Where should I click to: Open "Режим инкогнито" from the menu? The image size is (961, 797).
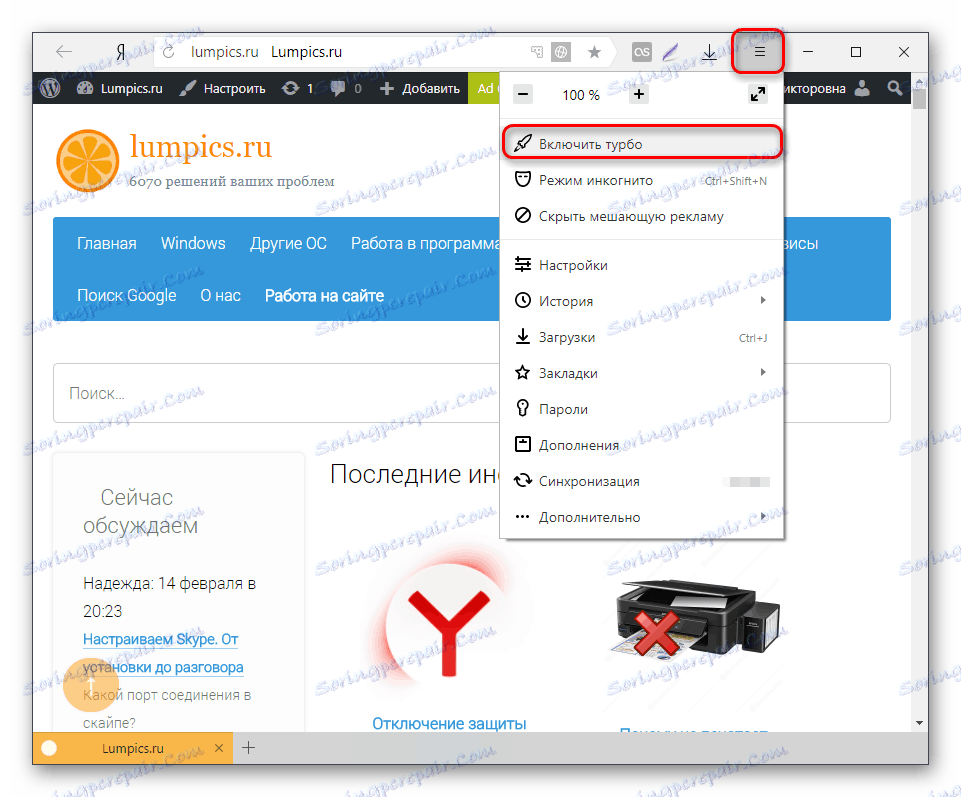[642, 180]
